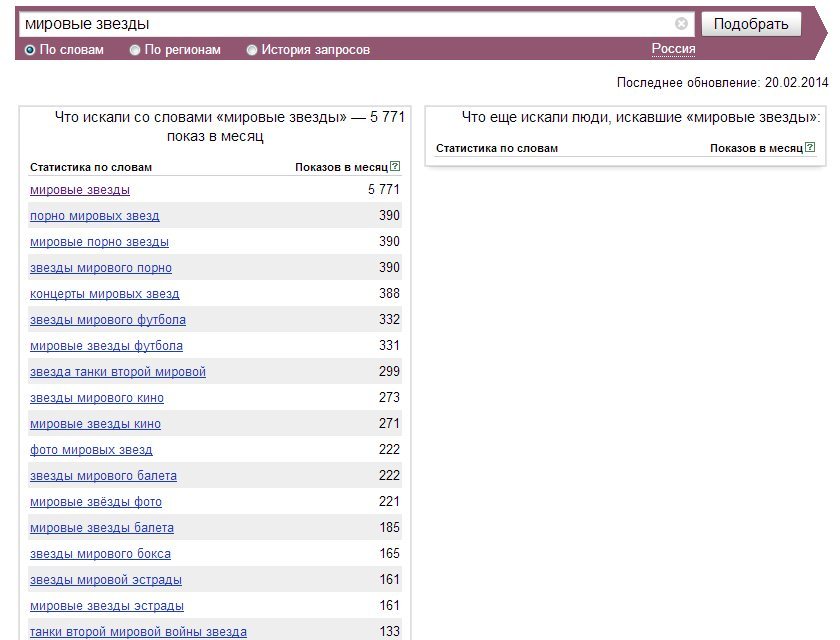Open the мировые звезды кино link
The width and height of the screenshot is (840, 640).
pos(95,424)
